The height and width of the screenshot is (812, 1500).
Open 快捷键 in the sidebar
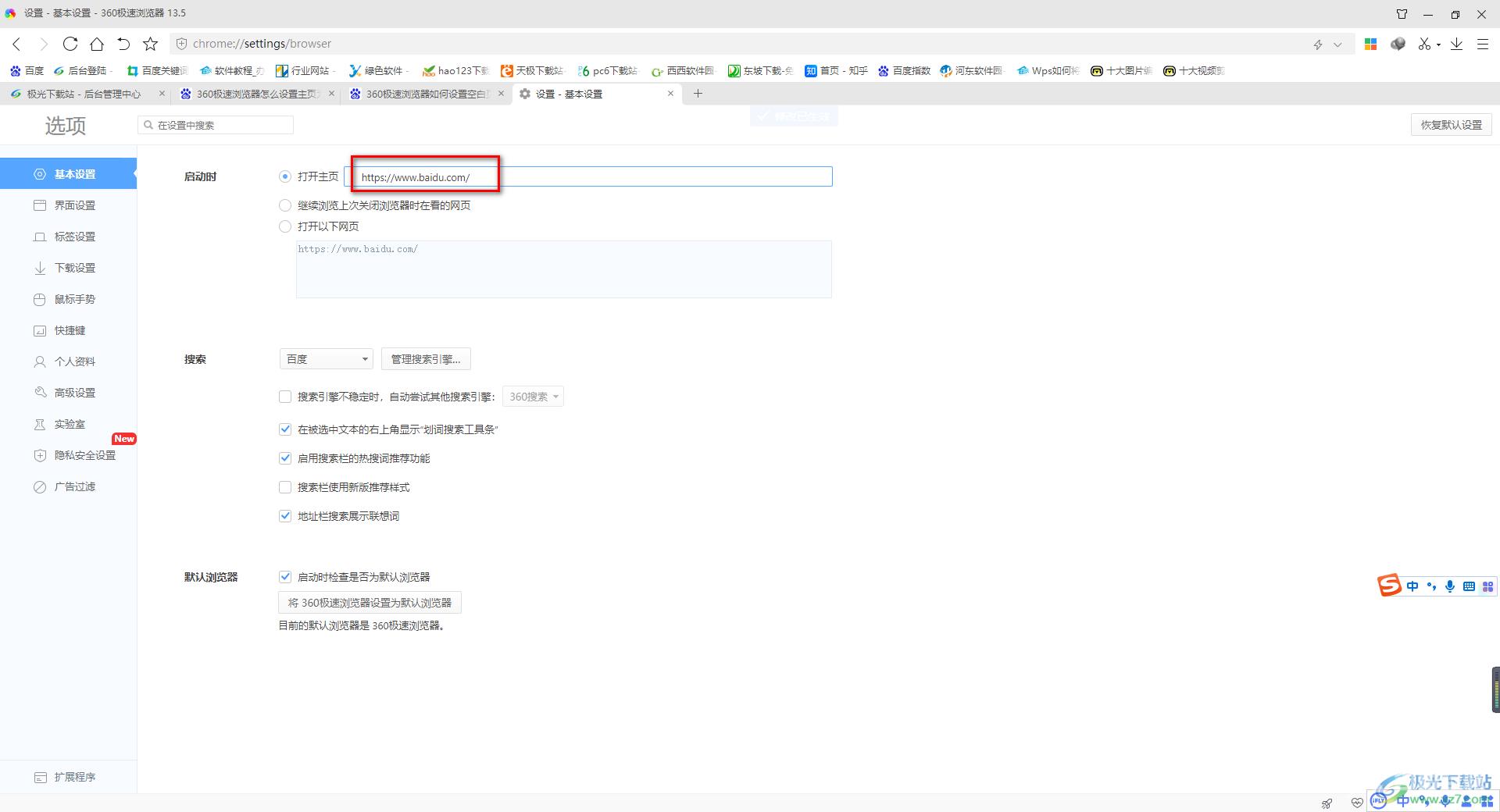[68, 330]
